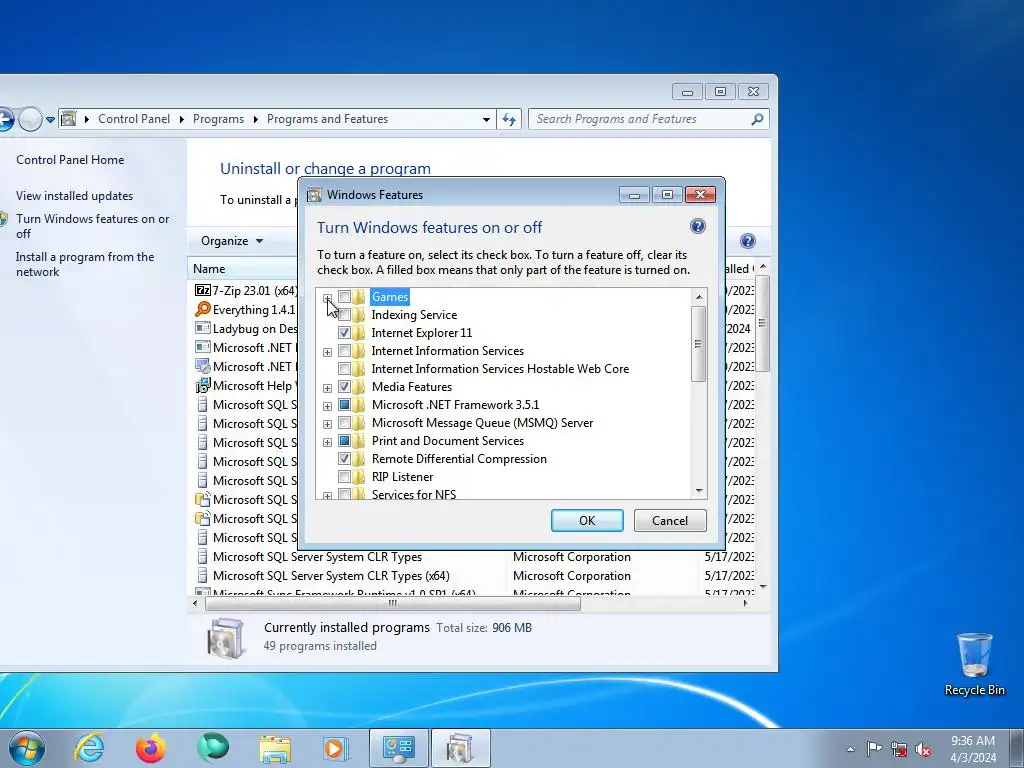Screen dimensions: 1024x768
Task: Click the 7-Zip 23.01 program icon
Action: coord(202,291)
